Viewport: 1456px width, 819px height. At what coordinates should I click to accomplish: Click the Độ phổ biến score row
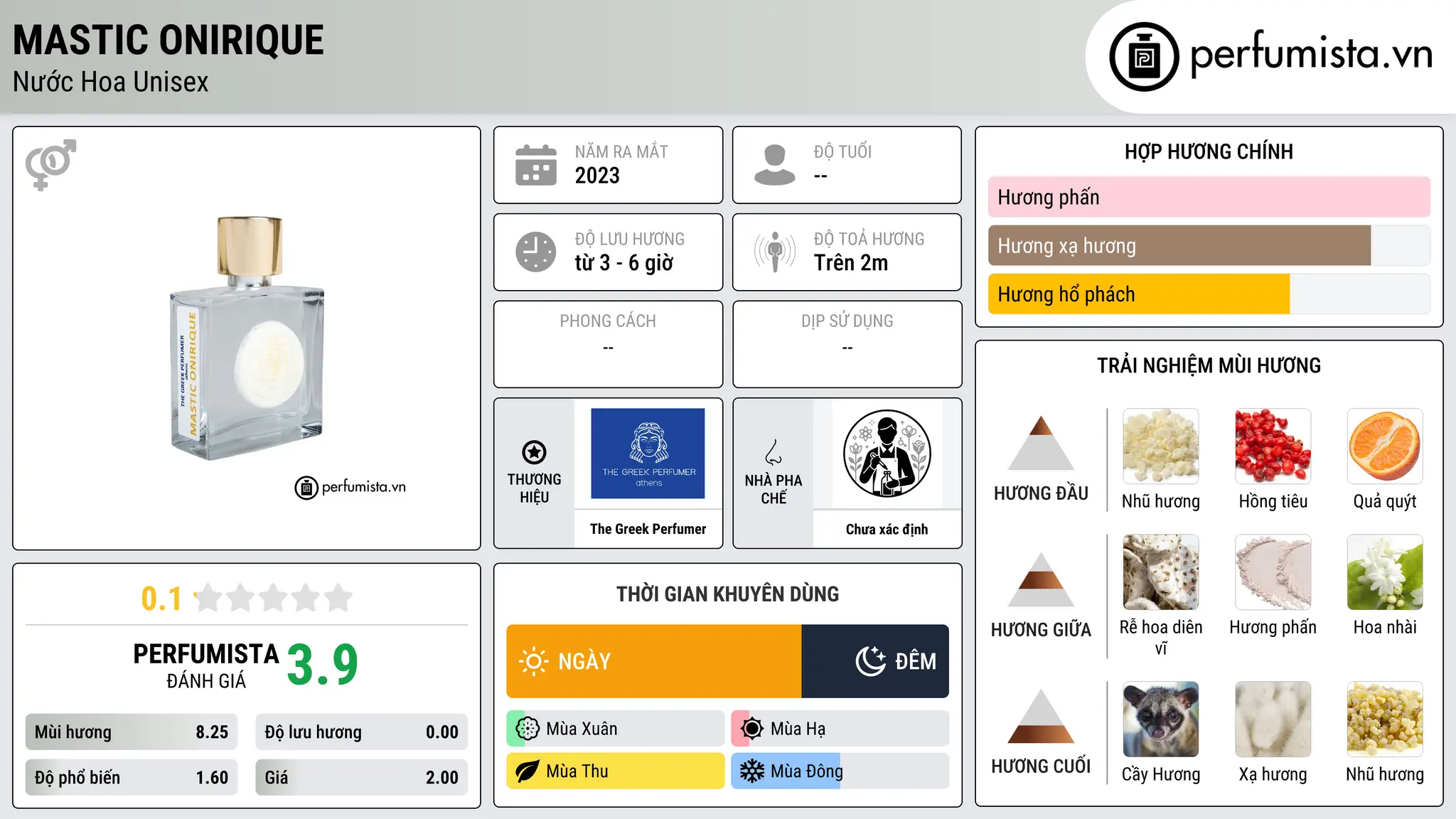[x=132, y=778]
